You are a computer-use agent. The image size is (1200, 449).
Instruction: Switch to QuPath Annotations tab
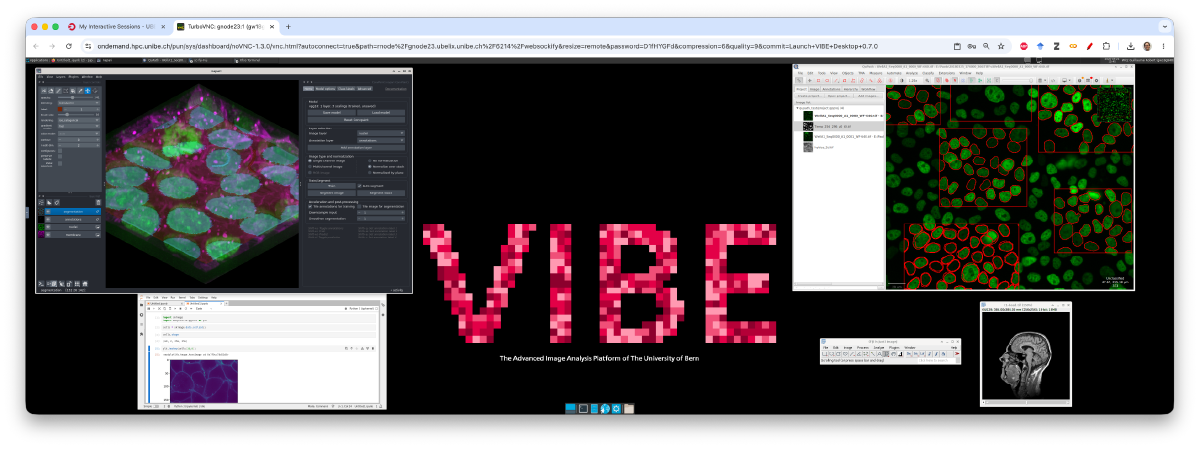(832, 89)
